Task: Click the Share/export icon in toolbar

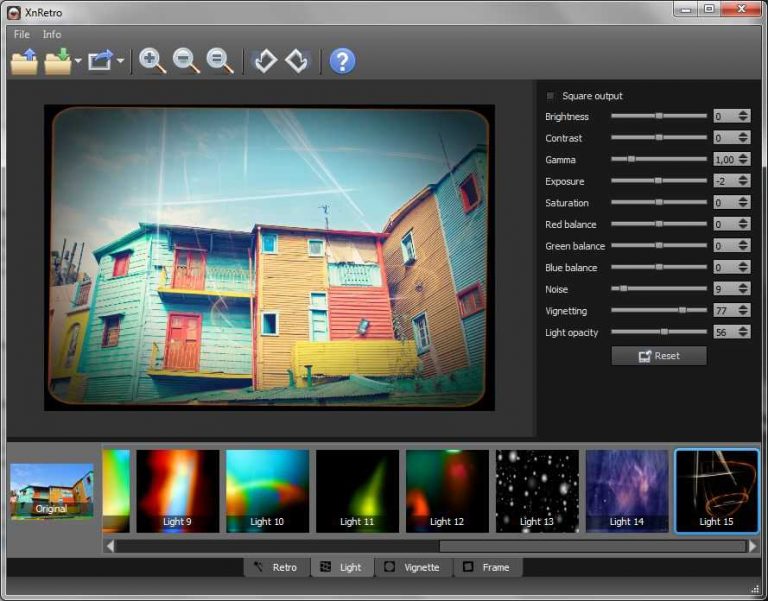Action: click(x=101, y=61)
